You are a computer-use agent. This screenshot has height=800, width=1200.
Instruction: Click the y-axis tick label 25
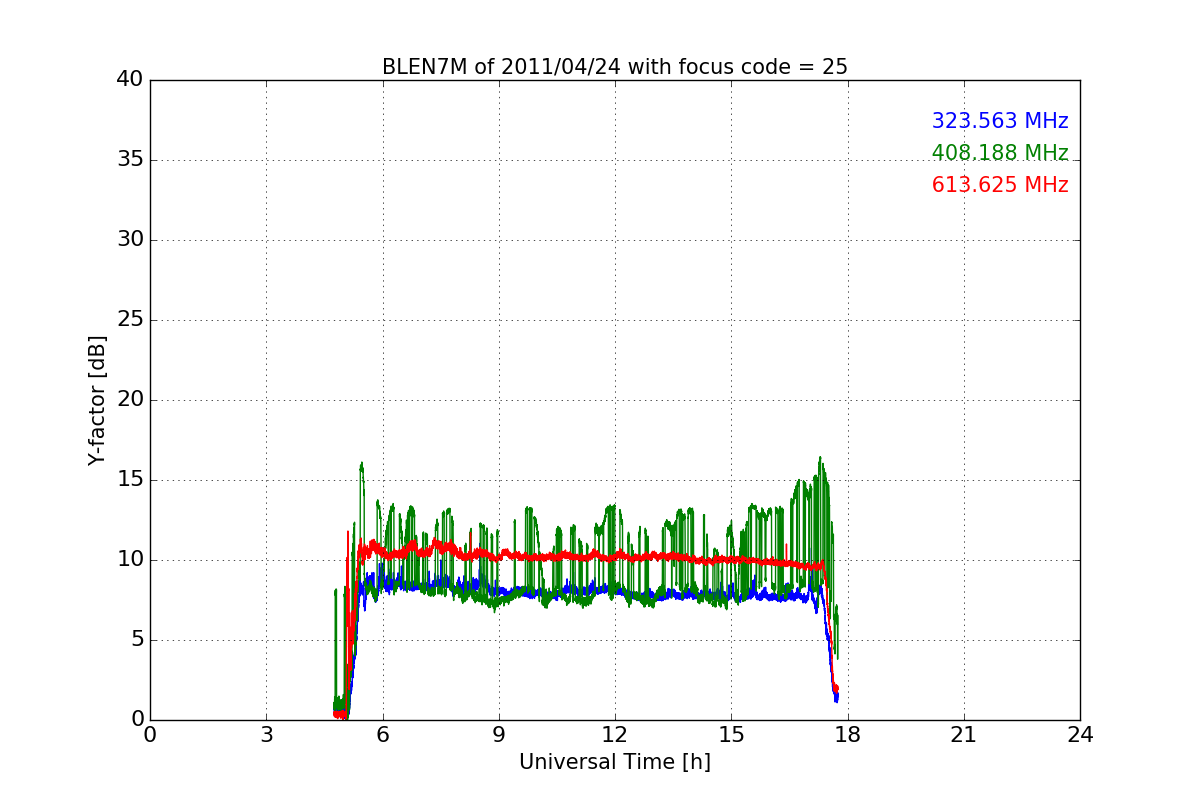pos(130,320)
